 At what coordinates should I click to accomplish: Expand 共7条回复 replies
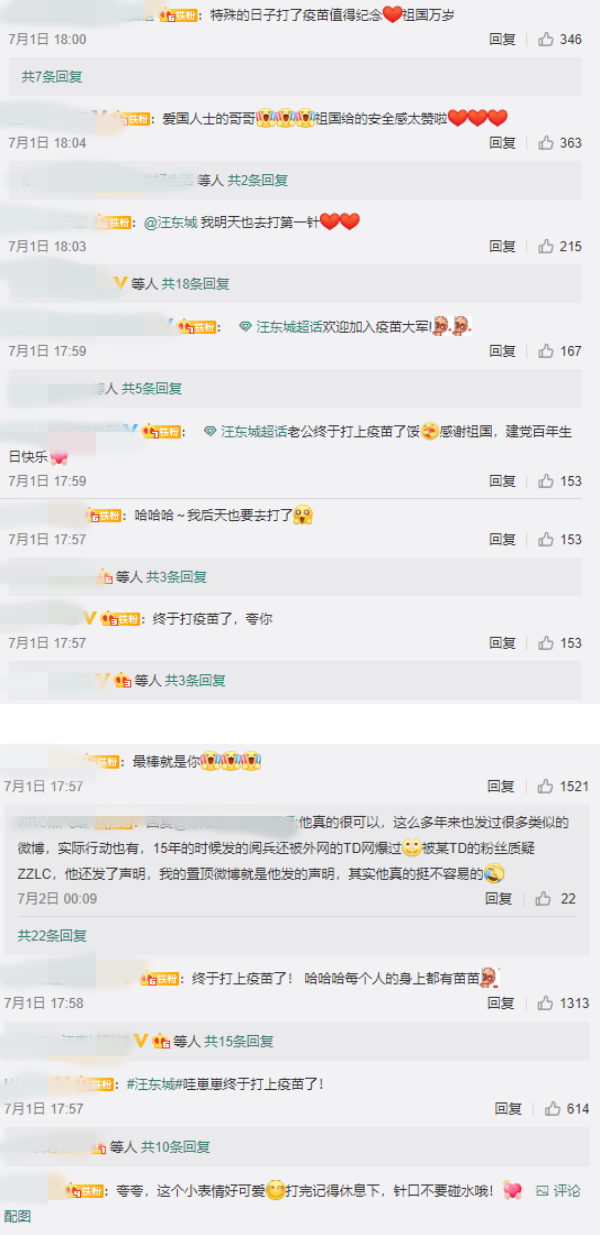point(52,77)
